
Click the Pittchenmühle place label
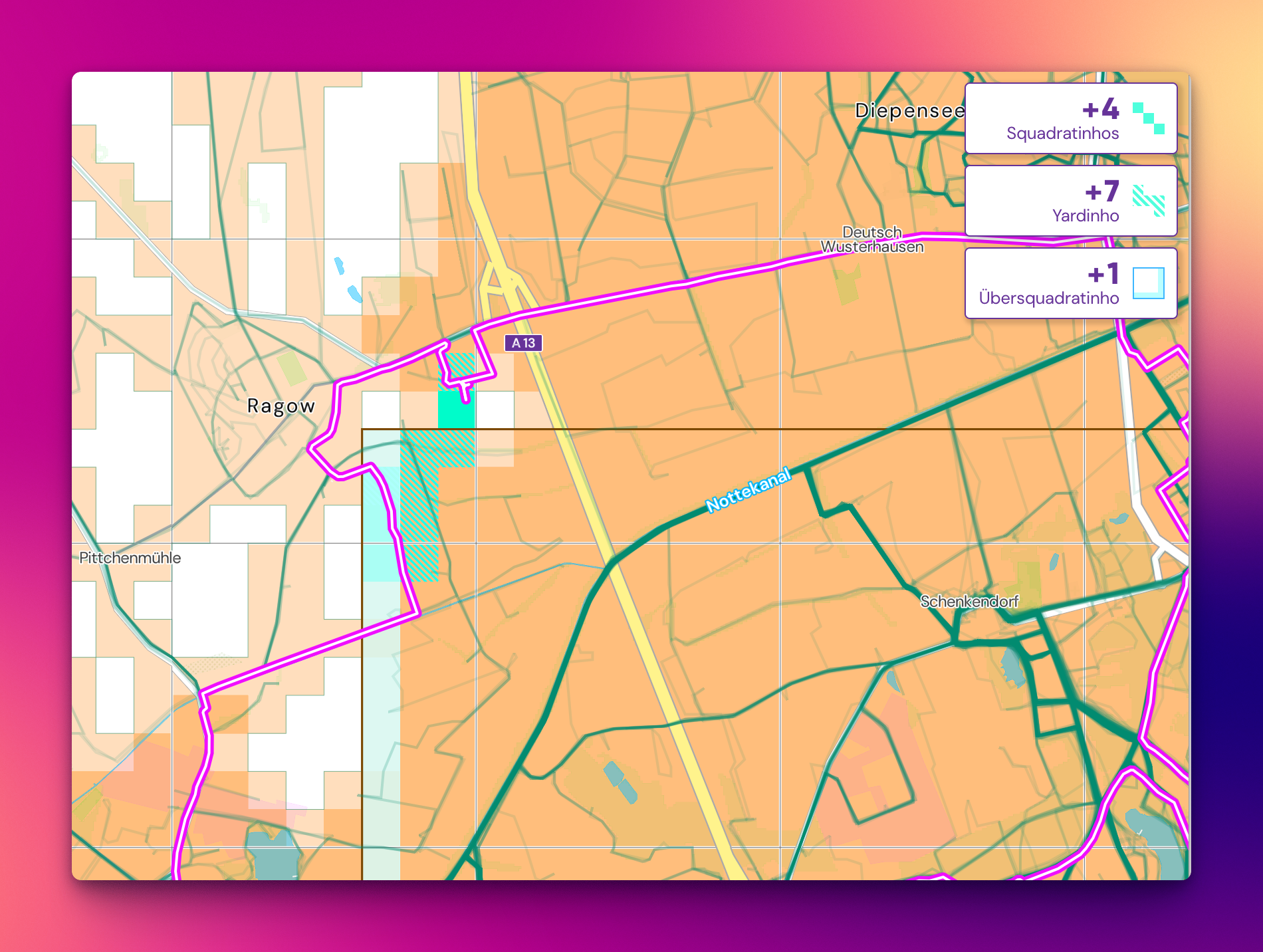130,558
